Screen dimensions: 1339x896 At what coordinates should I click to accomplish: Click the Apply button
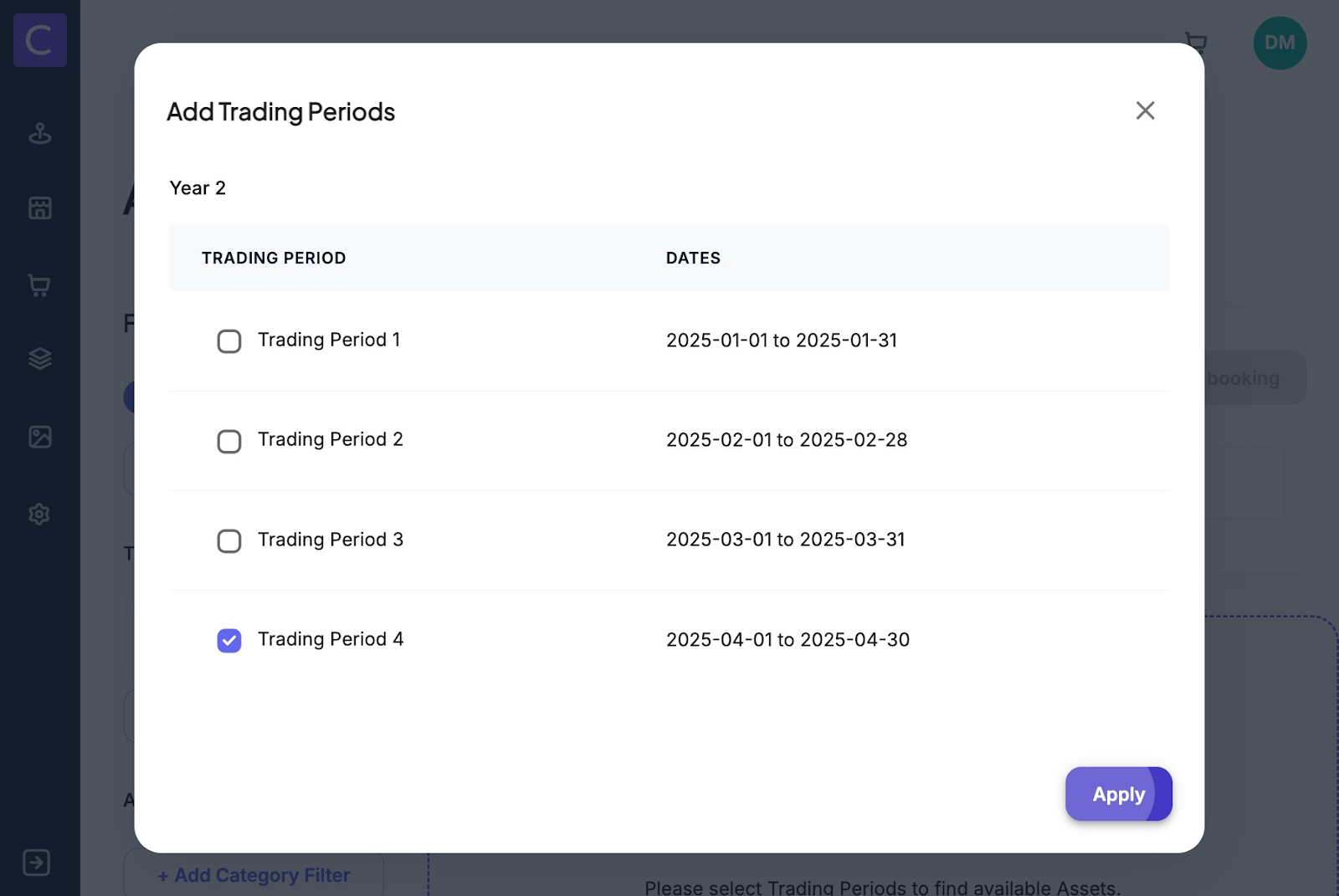pyautogui.click(x=1118, y=794)
